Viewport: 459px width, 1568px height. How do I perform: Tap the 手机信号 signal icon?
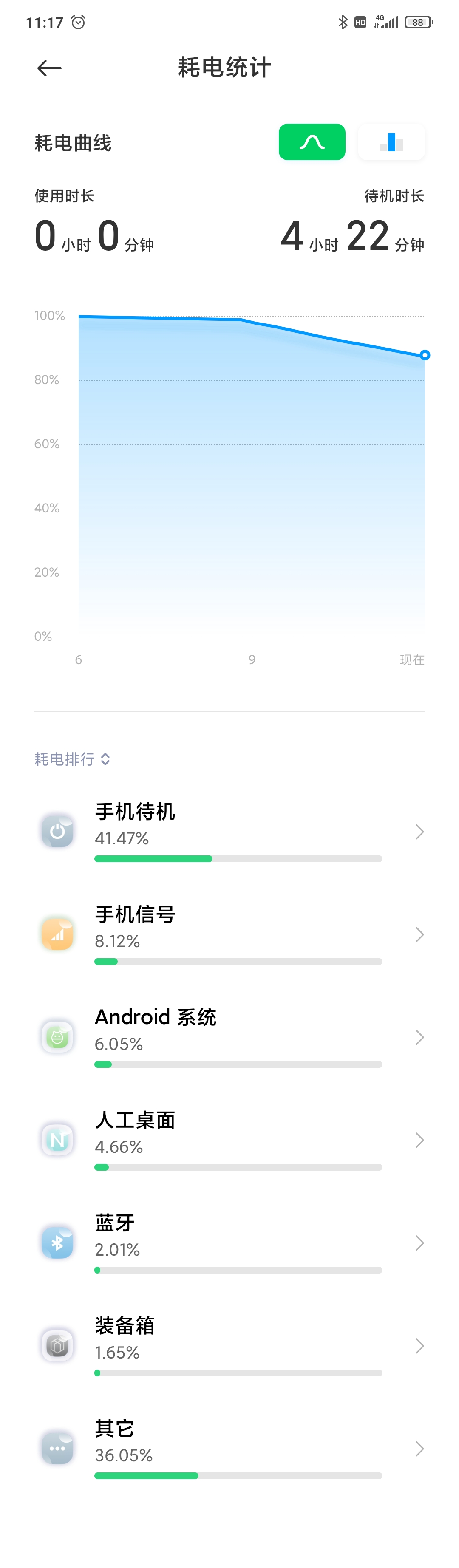point(57,934)
